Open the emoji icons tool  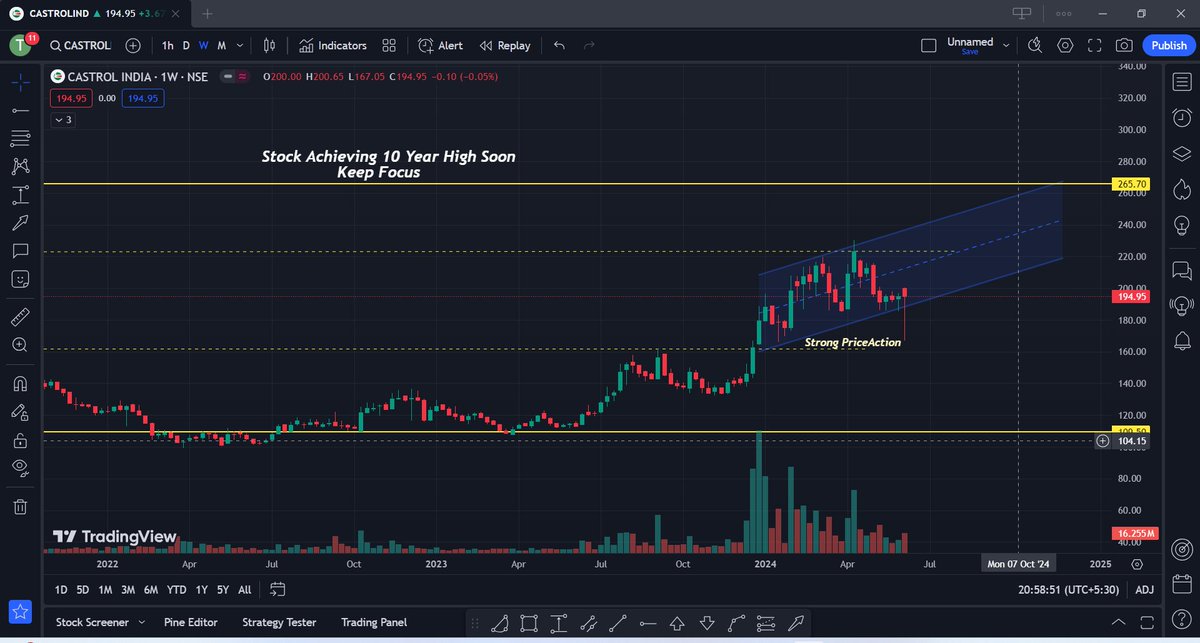(20, 278)
